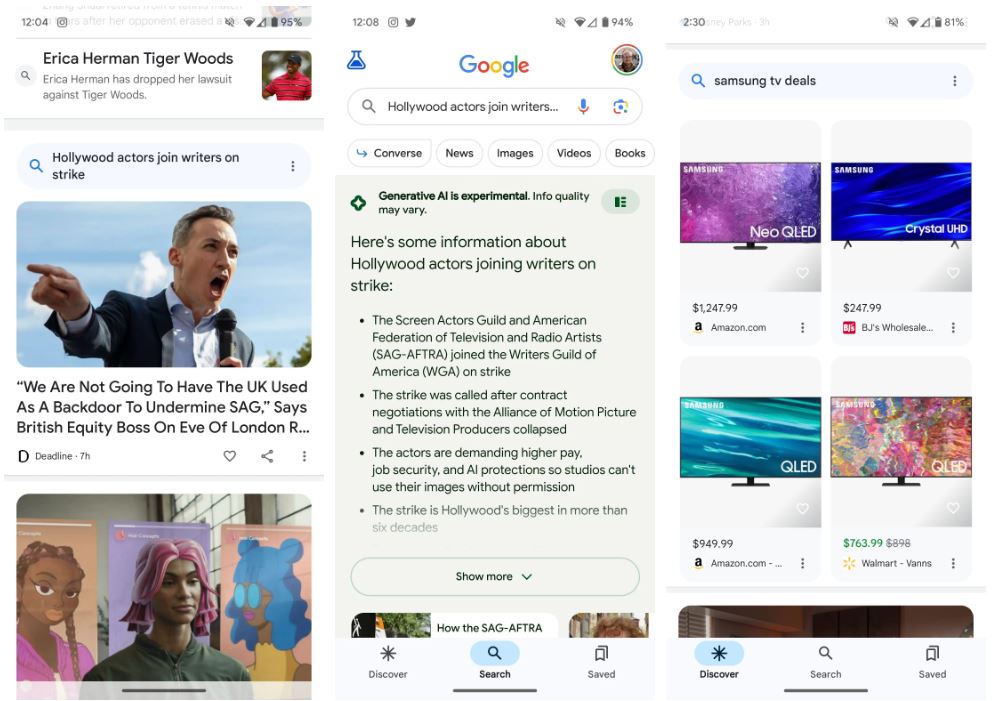Open Saved tab on samsung tv deals screen
The image size is (992, 701).
point(933,662)
